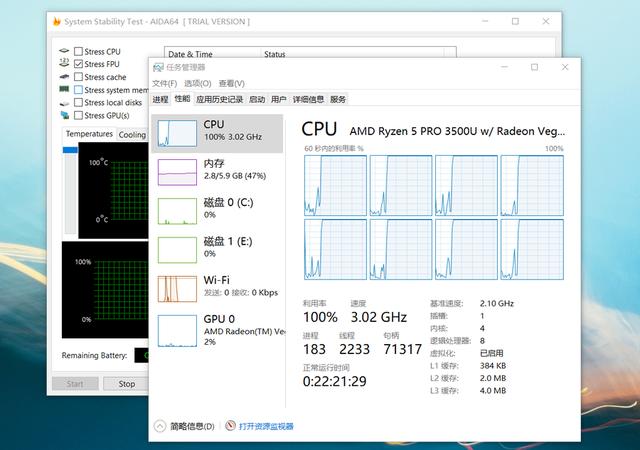Select the Wi-Fi item in sidebar
This screenshot has width=640, height=450.
point(217,288)
